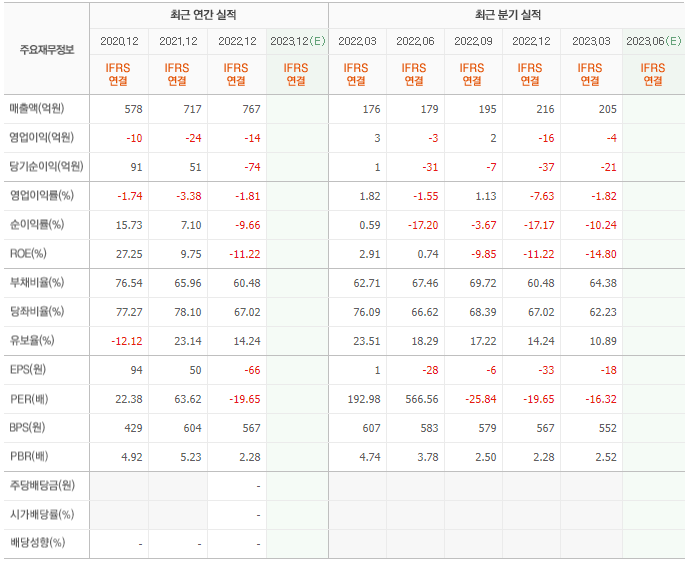Image resolution: width=691 pixels, height=564 pixels.
Task: Click the 매출액(억원) row label
Action: click(37, 108)
